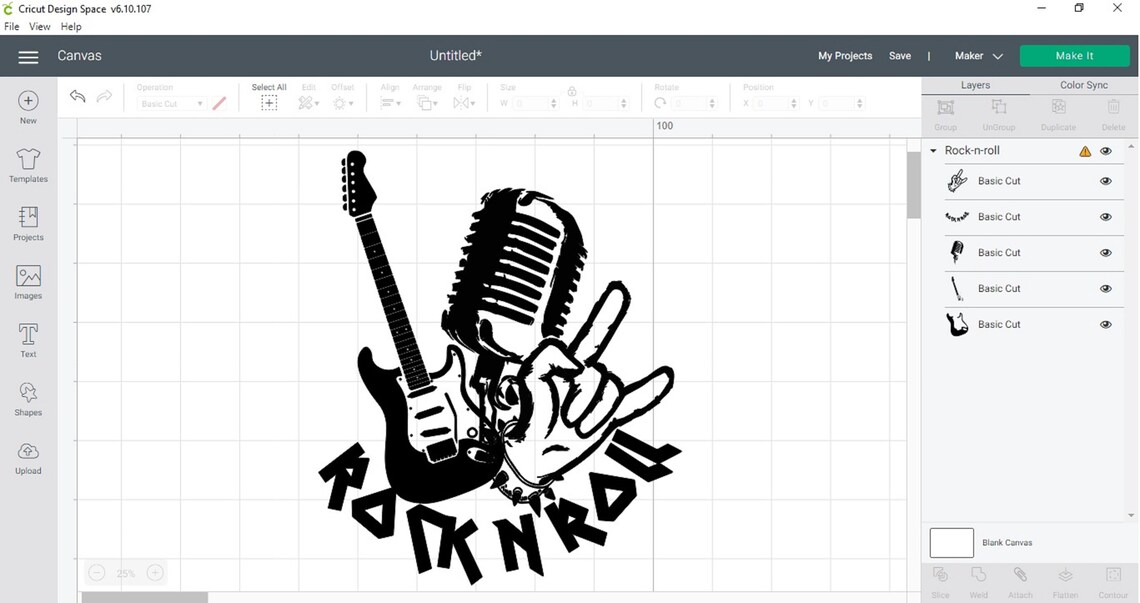
Task: Click Save in the top bar
Action: [x=899, y=56]
